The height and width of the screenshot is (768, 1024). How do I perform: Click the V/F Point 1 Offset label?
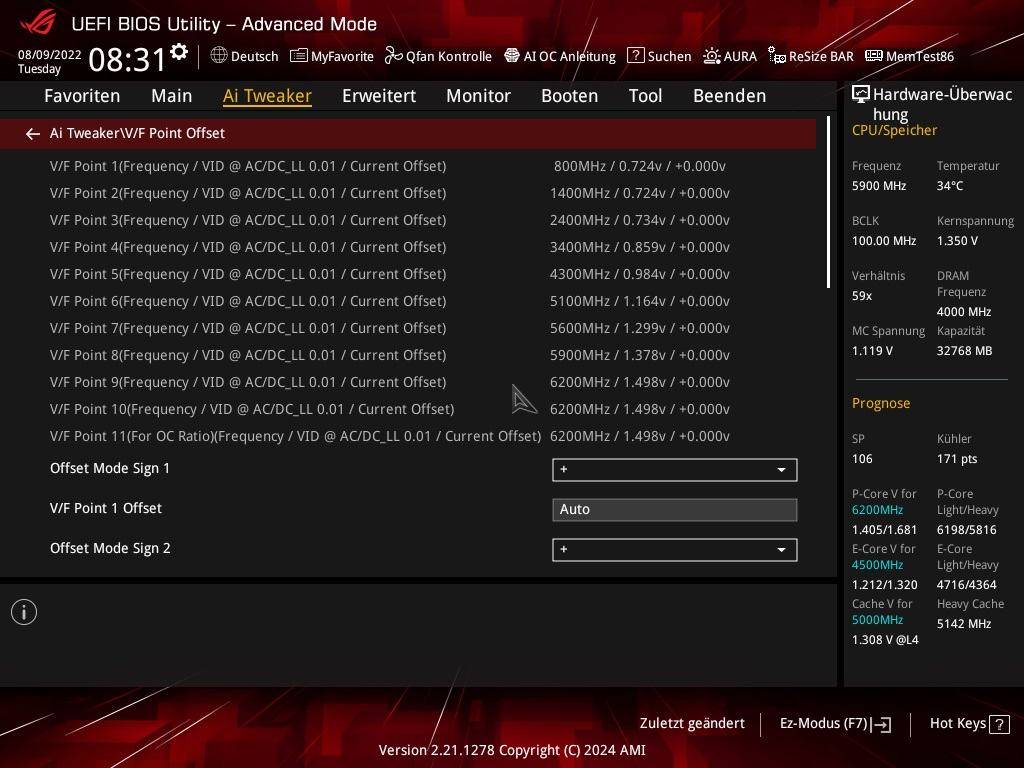106,508
